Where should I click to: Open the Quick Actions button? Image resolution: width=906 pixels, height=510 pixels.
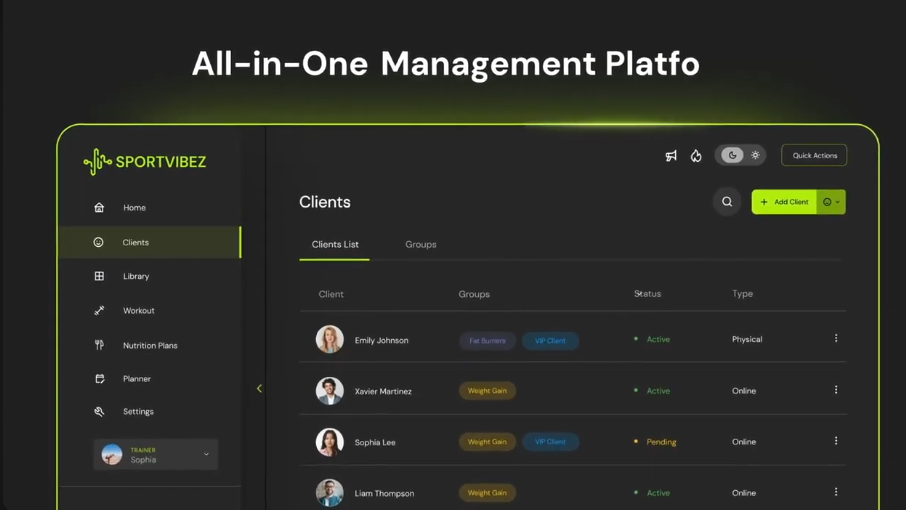click(x=814, y=155)
